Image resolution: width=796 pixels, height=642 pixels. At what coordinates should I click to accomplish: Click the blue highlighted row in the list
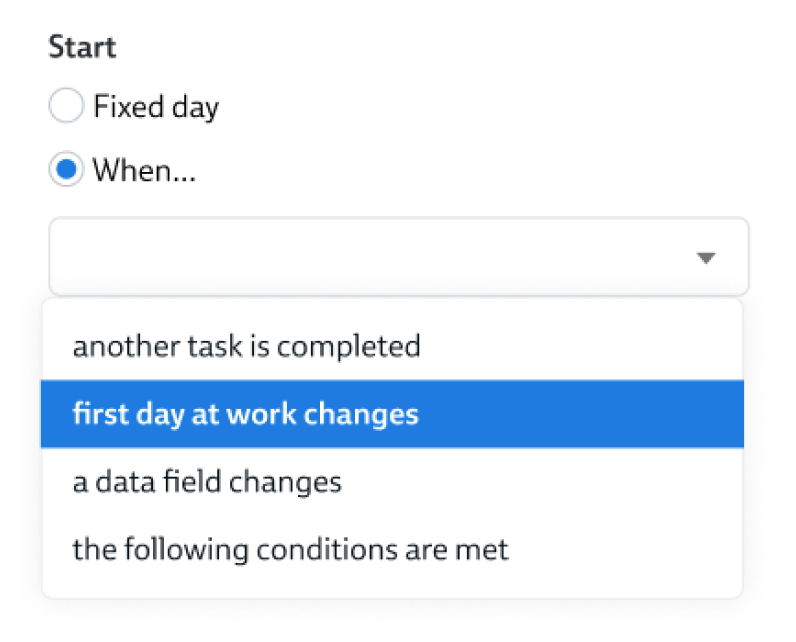392,414
